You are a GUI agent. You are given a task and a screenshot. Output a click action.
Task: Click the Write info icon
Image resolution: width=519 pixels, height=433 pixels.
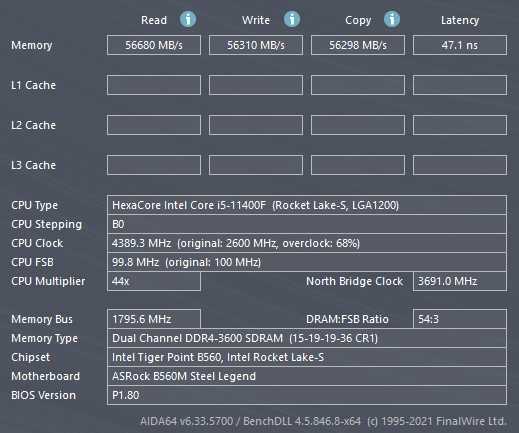coord(292,19)
